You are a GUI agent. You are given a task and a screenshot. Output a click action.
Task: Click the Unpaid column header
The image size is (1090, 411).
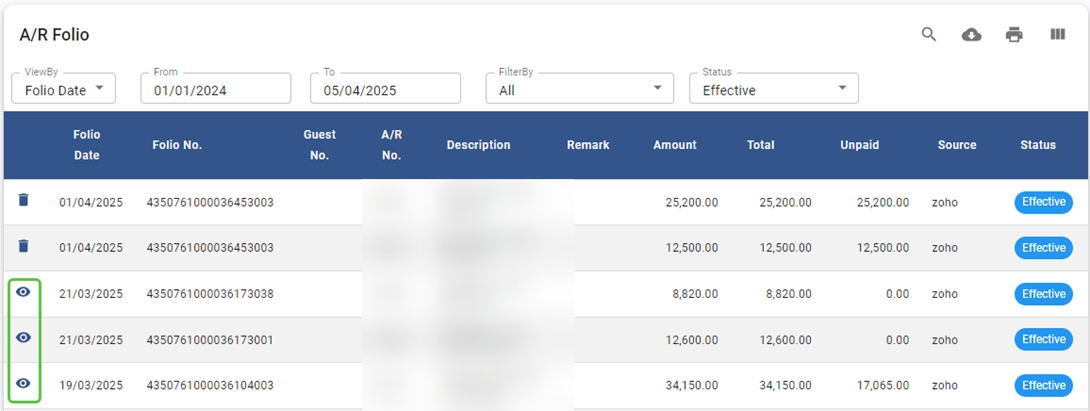click(x=859, y=145)
